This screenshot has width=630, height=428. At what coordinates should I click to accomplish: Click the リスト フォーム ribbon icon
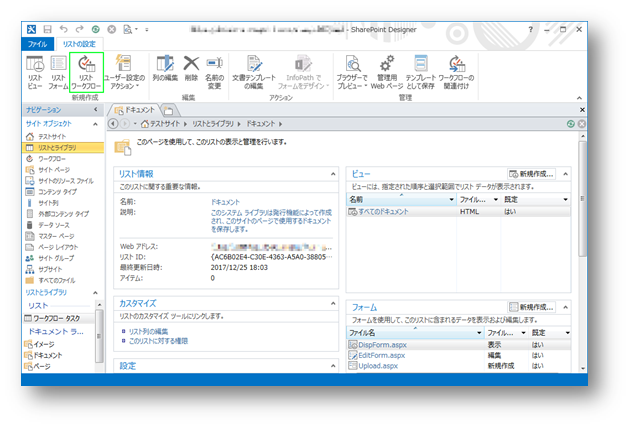click(x=58, y=67)
